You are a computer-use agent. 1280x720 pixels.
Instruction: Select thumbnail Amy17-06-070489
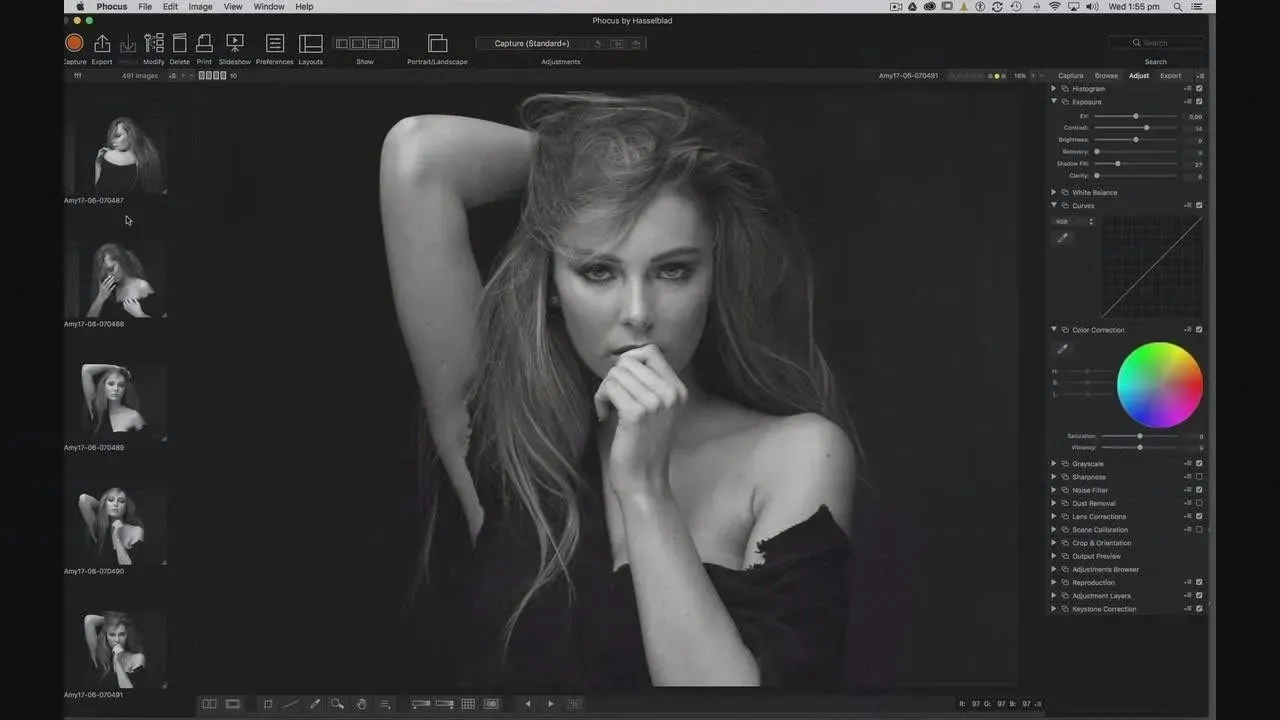(111, 398)
